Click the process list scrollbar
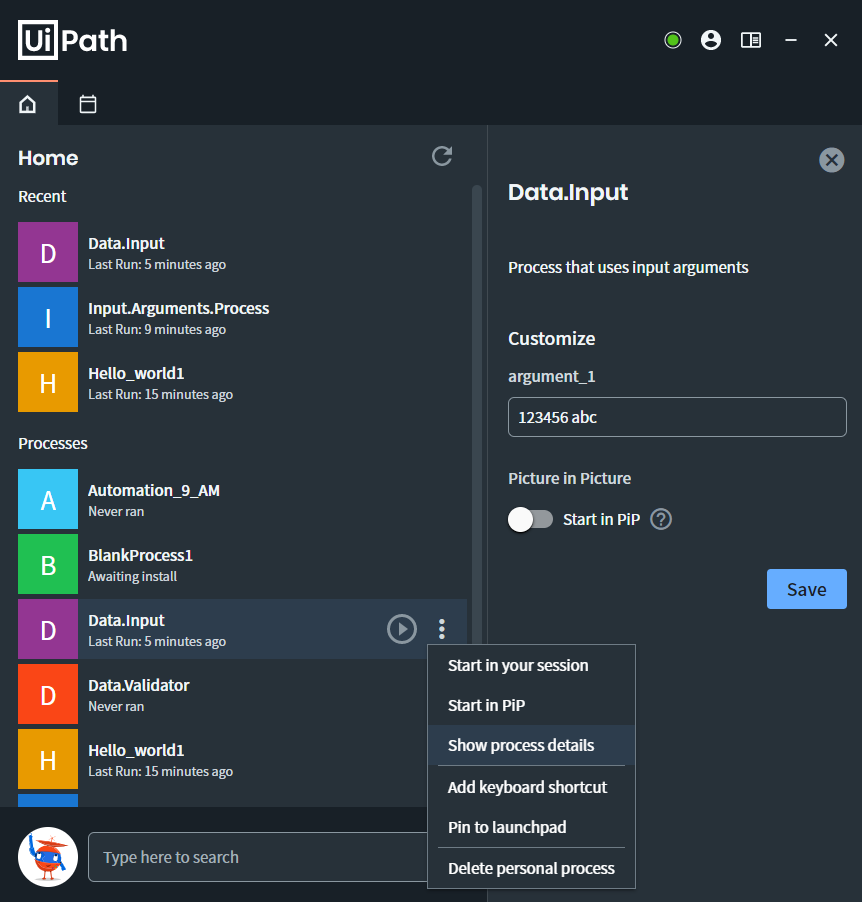The height and width of the screenshot is (902, 862). [x=476, y=414]
